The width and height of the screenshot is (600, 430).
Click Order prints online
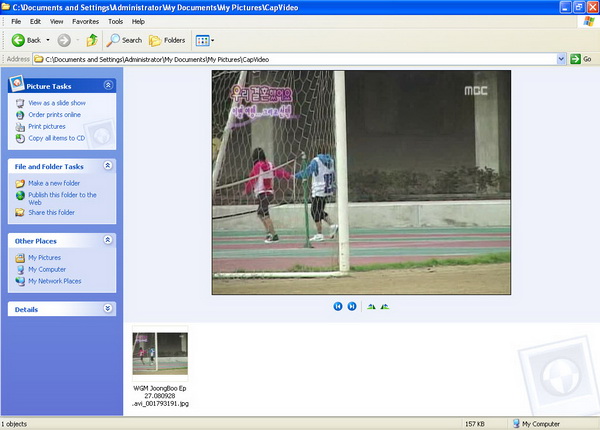[x=54, y=114]
